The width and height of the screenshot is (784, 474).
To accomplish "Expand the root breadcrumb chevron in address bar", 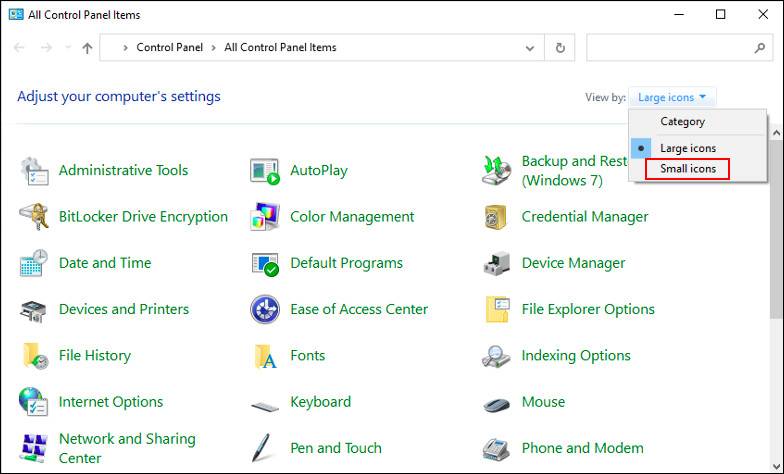I will tap(126, 48).
